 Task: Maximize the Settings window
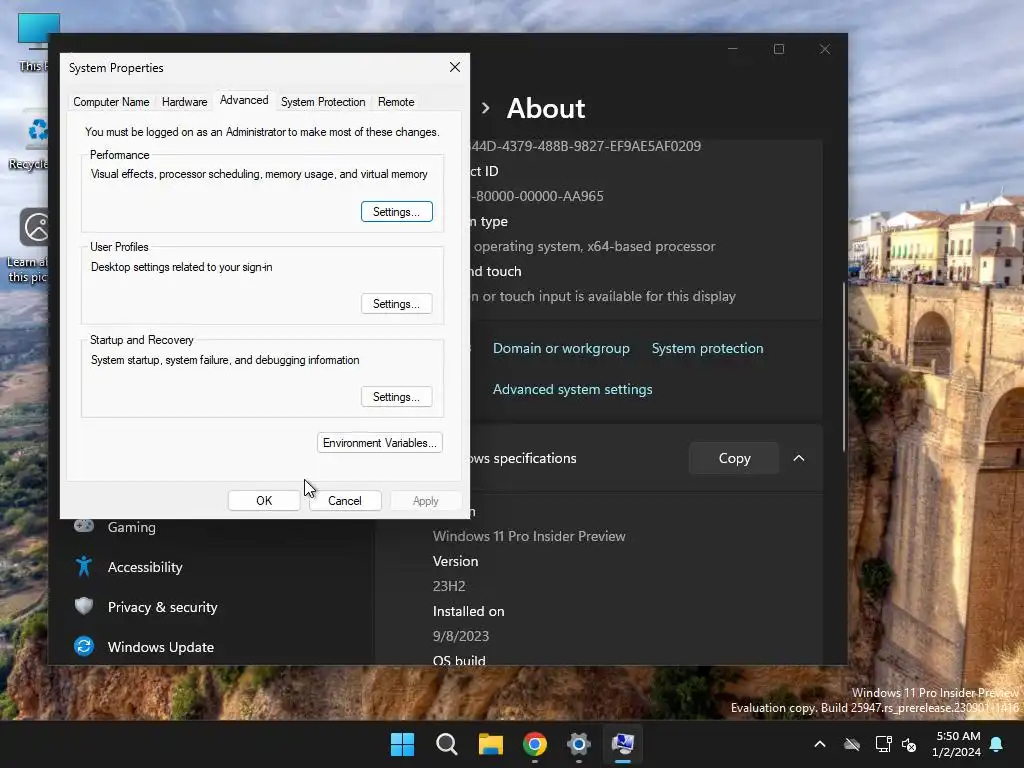[x=778, y=49]
